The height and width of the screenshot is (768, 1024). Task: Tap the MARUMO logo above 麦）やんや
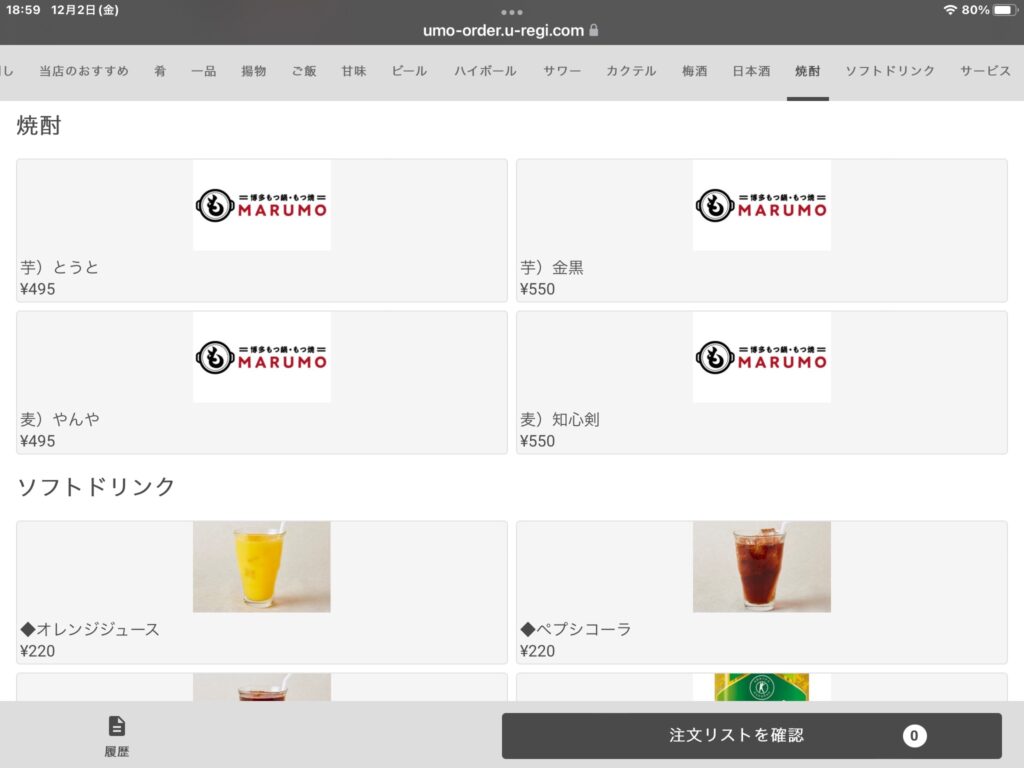coord(262,357)
